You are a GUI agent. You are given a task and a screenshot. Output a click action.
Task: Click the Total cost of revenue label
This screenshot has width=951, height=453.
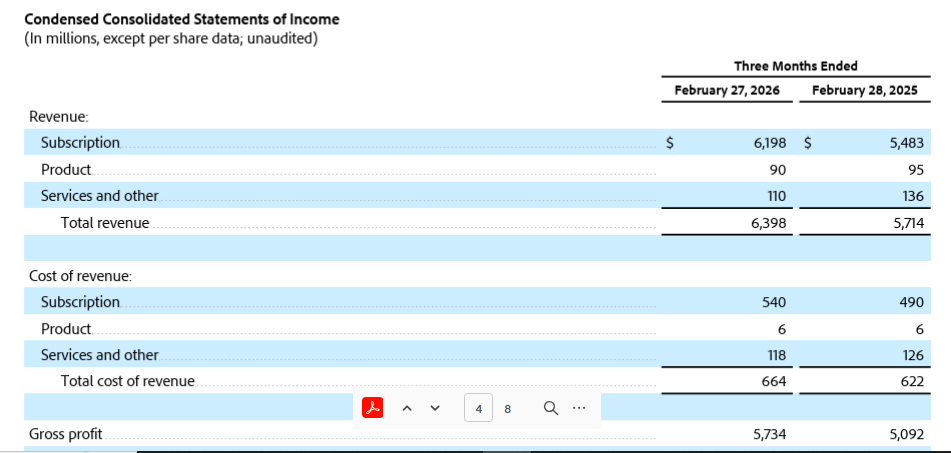click(128, 381)
